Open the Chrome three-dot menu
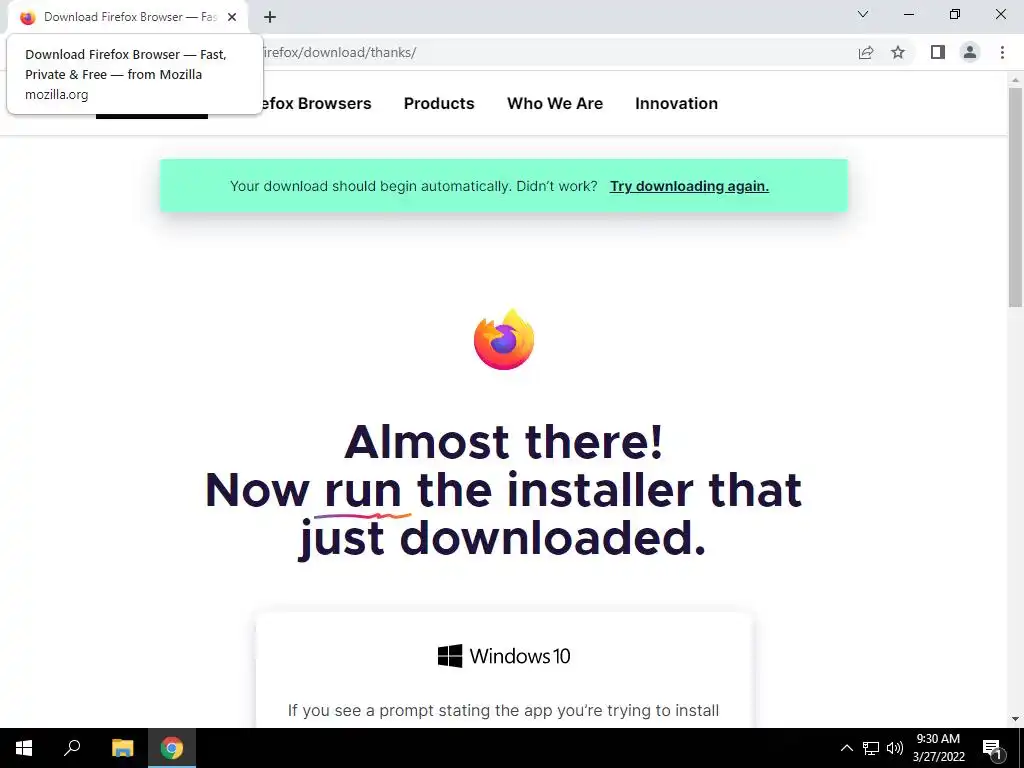 [x=1002, y=52]
